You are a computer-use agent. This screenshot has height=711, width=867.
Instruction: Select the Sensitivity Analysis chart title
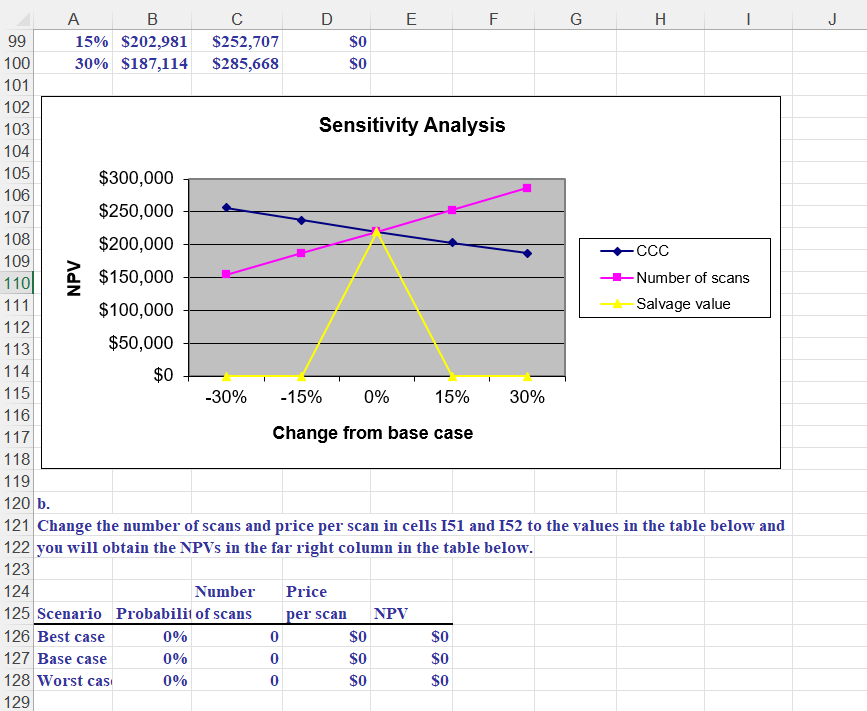[411, 125]
